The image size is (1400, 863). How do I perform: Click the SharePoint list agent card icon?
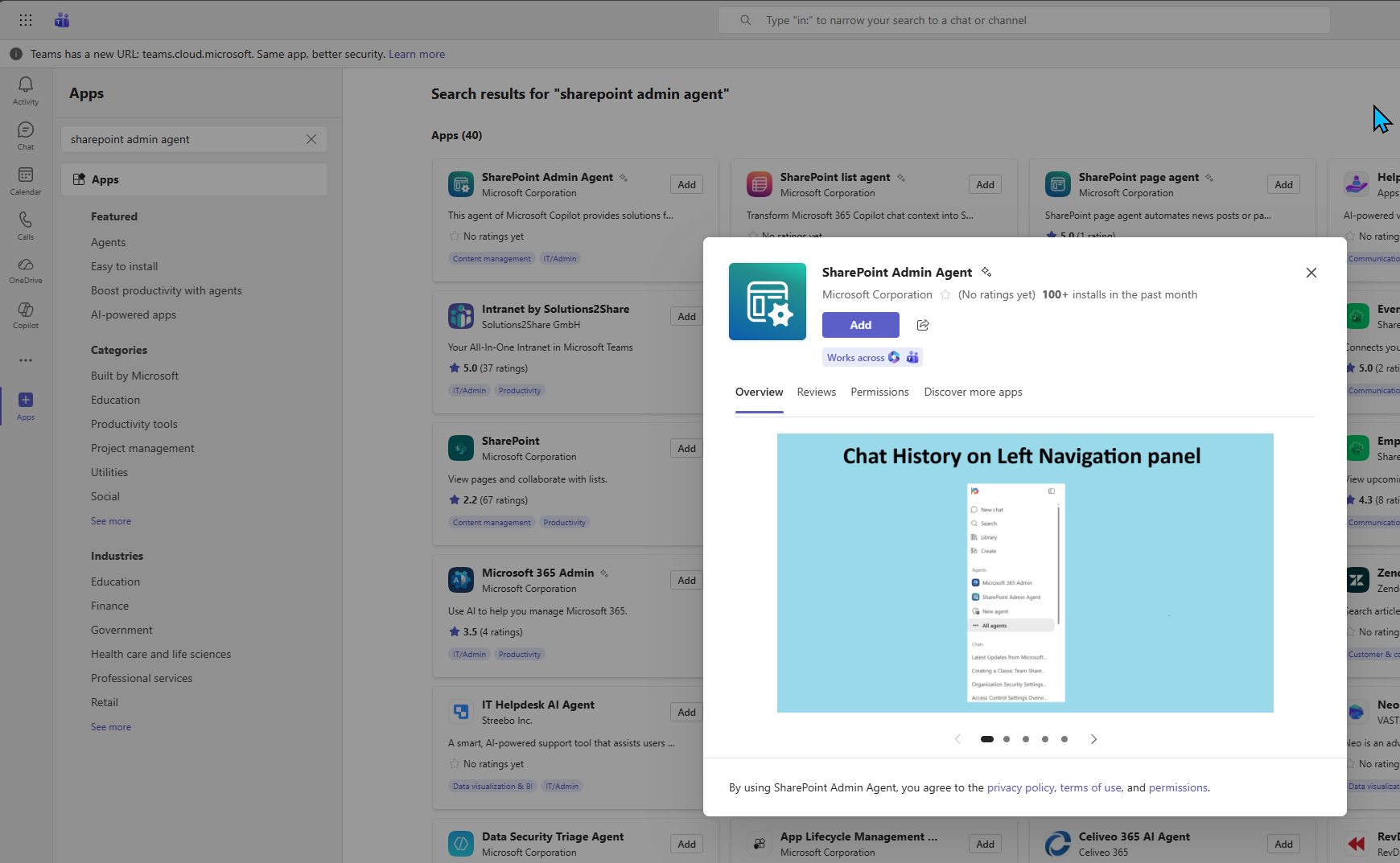pyautogui.click(x=760, y=184)
